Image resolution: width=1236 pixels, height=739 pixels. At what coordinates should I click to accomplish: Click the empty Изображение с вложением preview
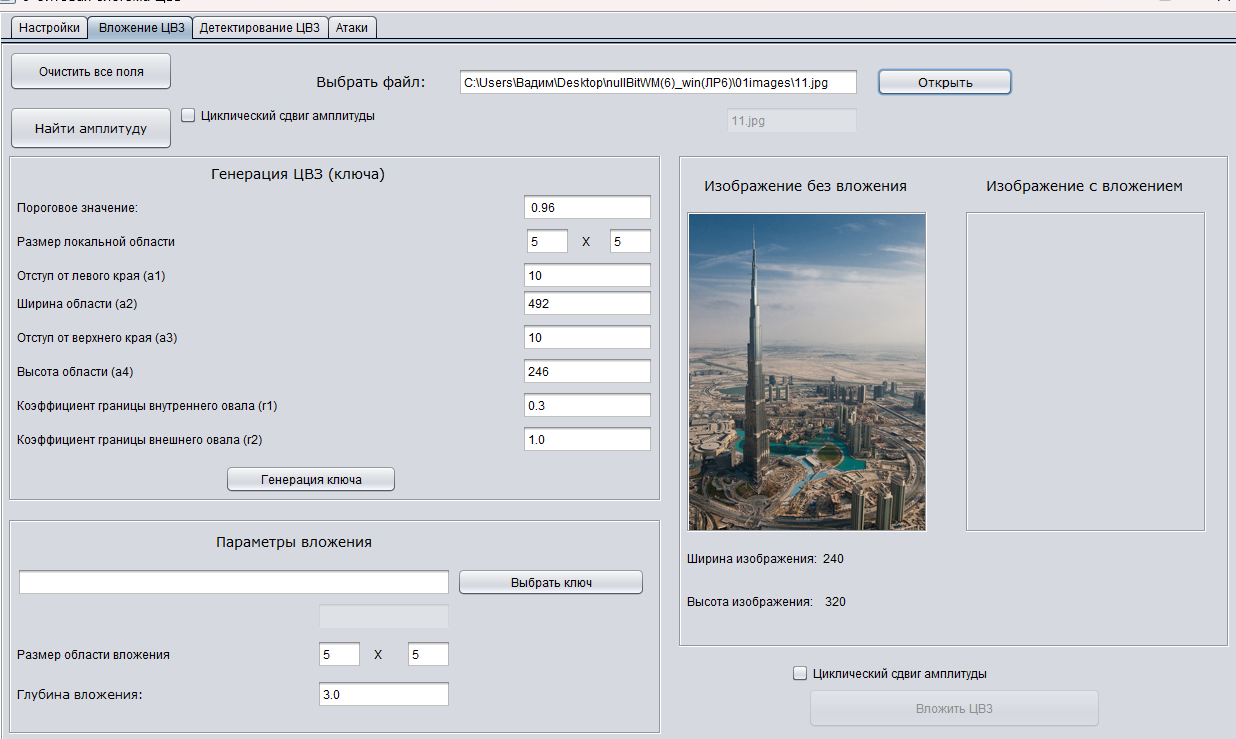click(x=1085, y=371)
